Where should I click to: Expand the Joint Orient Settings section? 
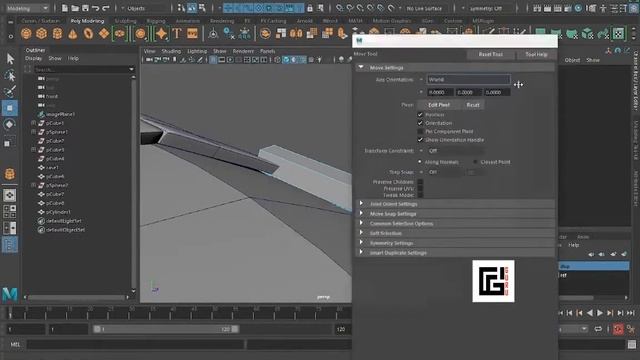(x=455, y=204)
